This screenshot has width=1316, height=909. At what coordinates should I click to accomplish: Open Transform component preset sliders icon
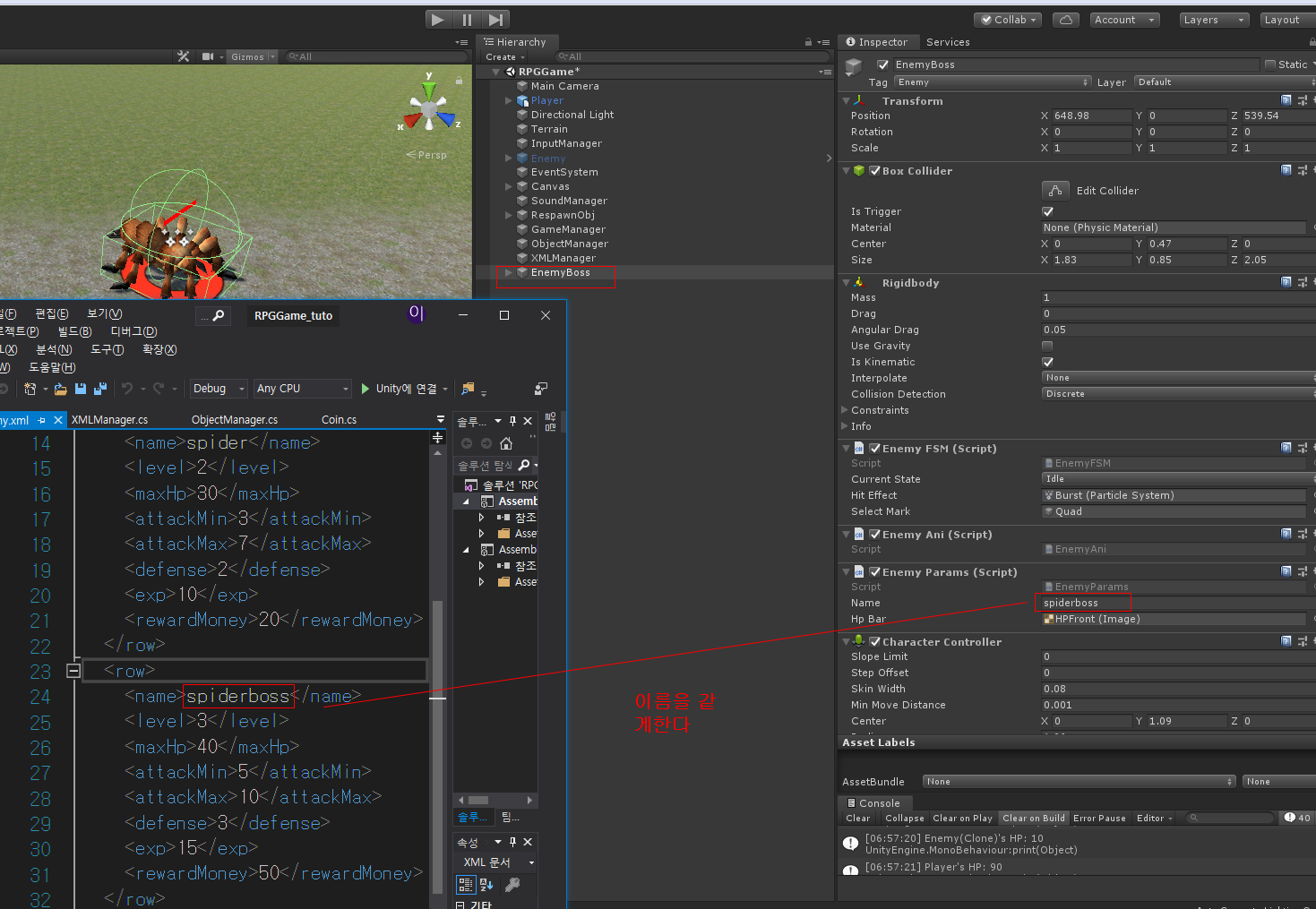1303,100
